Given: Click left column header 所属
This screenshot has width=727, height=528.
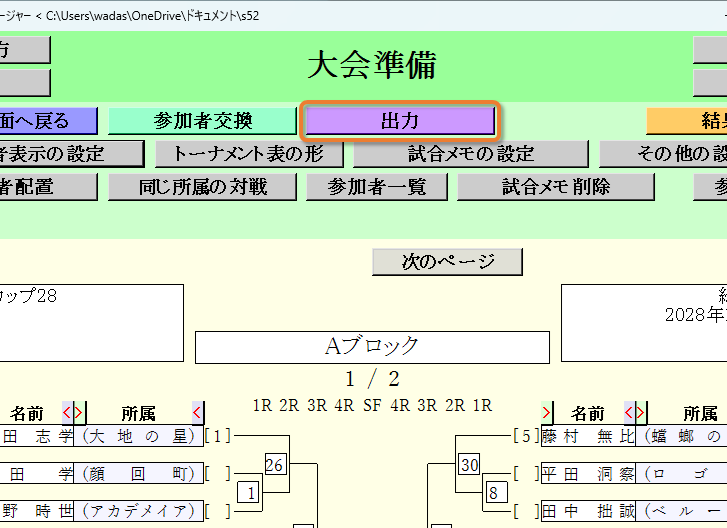Looking at the screenshot, I should [x=138, y=413].
